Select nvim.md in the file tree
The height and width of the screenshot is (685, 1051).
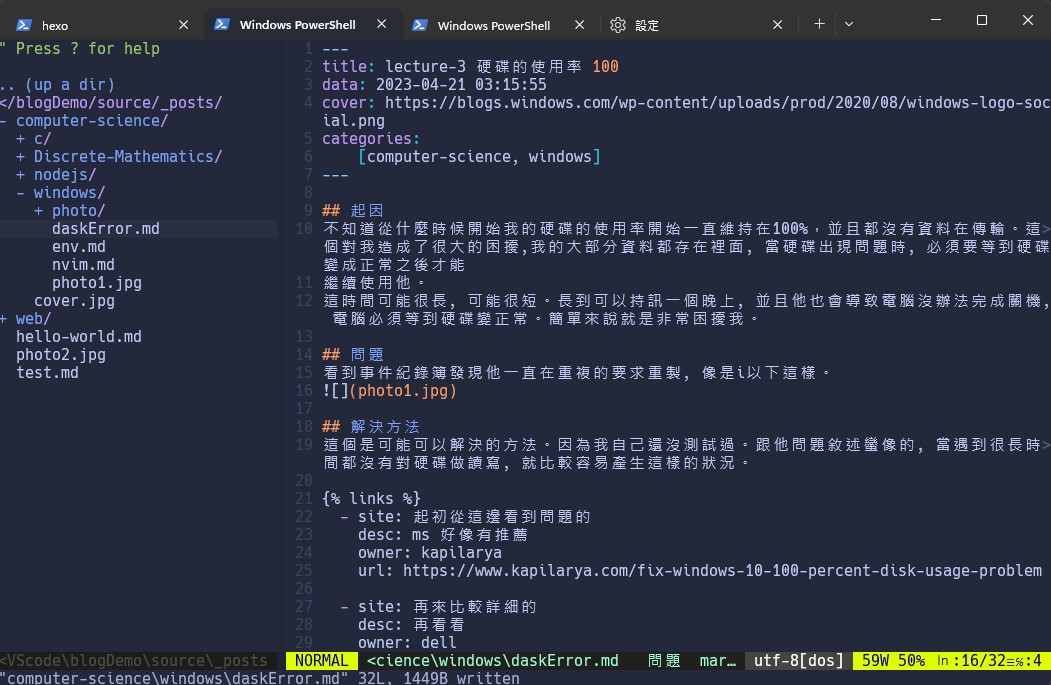[83, 265]
